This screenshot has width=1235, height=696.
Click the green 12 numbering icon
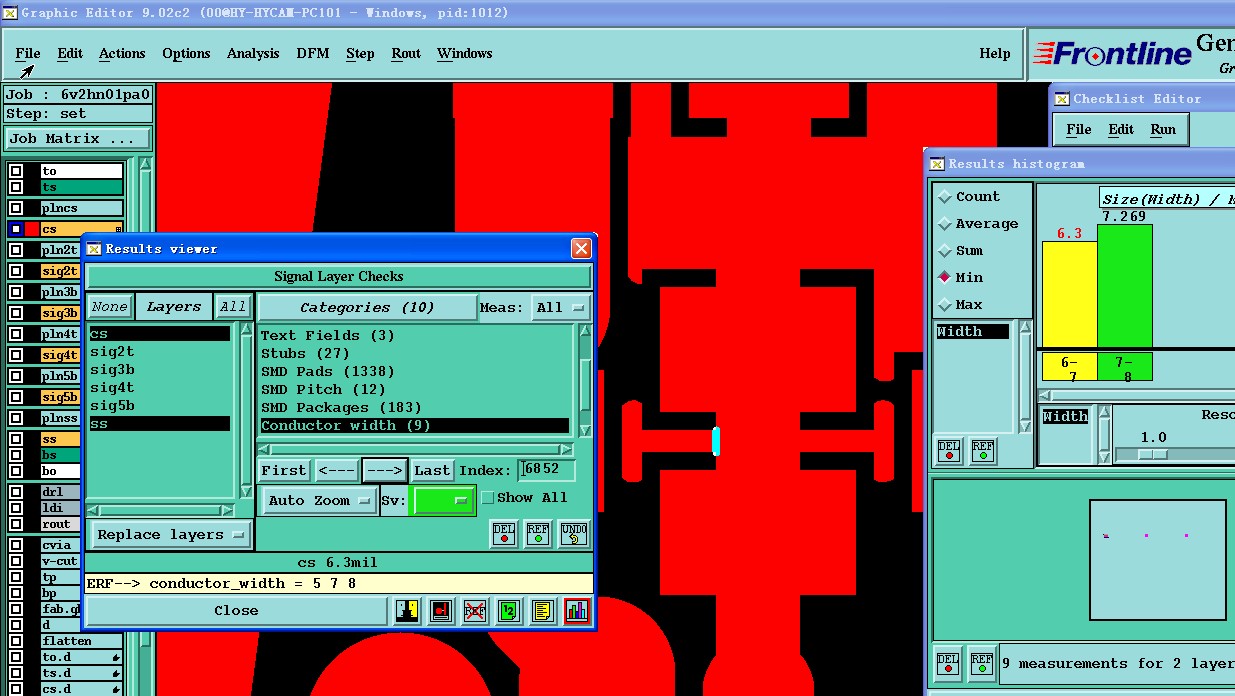pyautogui.click(x=509, y=610)
